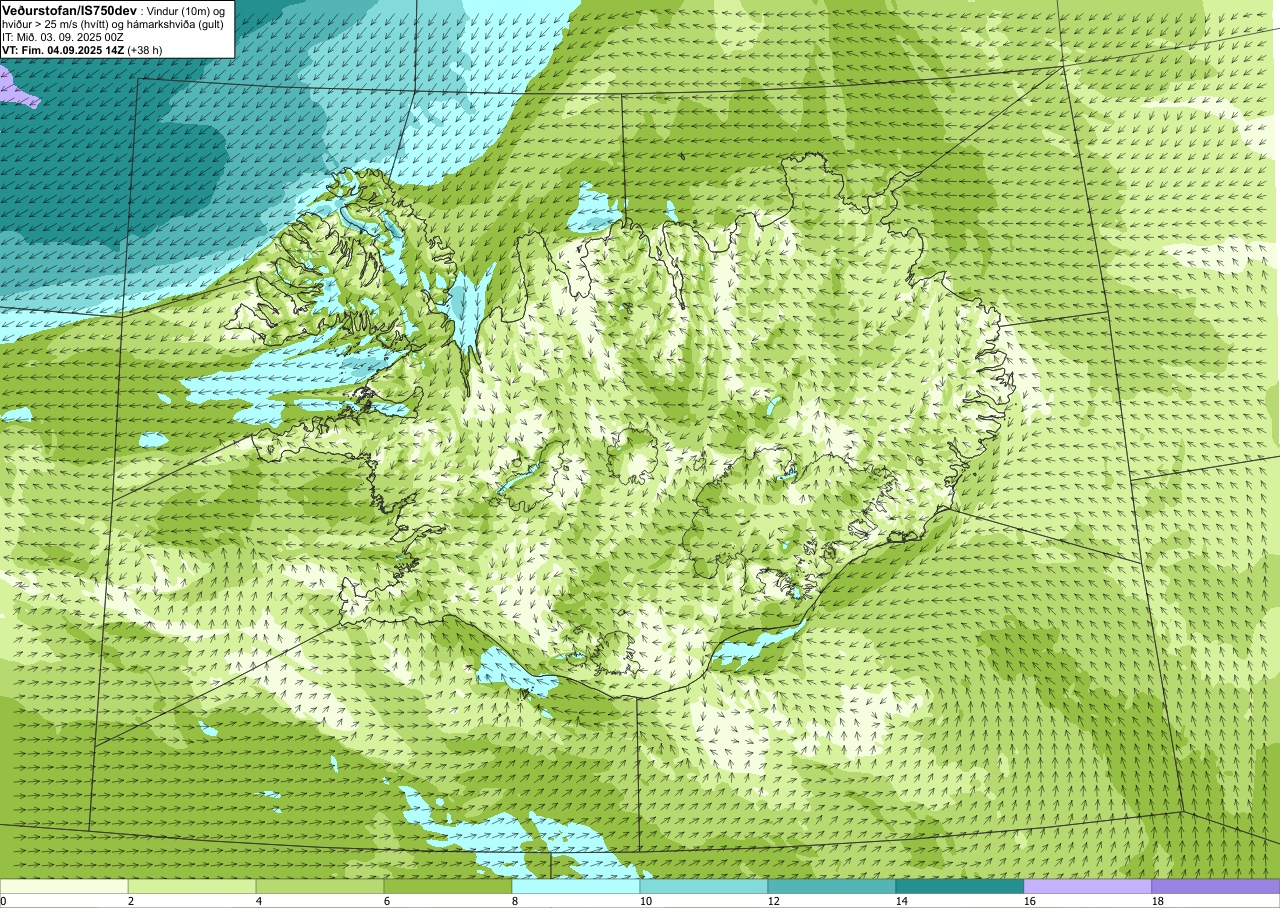Screen dimensions: 1280x908
Task: Click the Veðurstofan/IS750dev title text
Action: pos(69,9)
